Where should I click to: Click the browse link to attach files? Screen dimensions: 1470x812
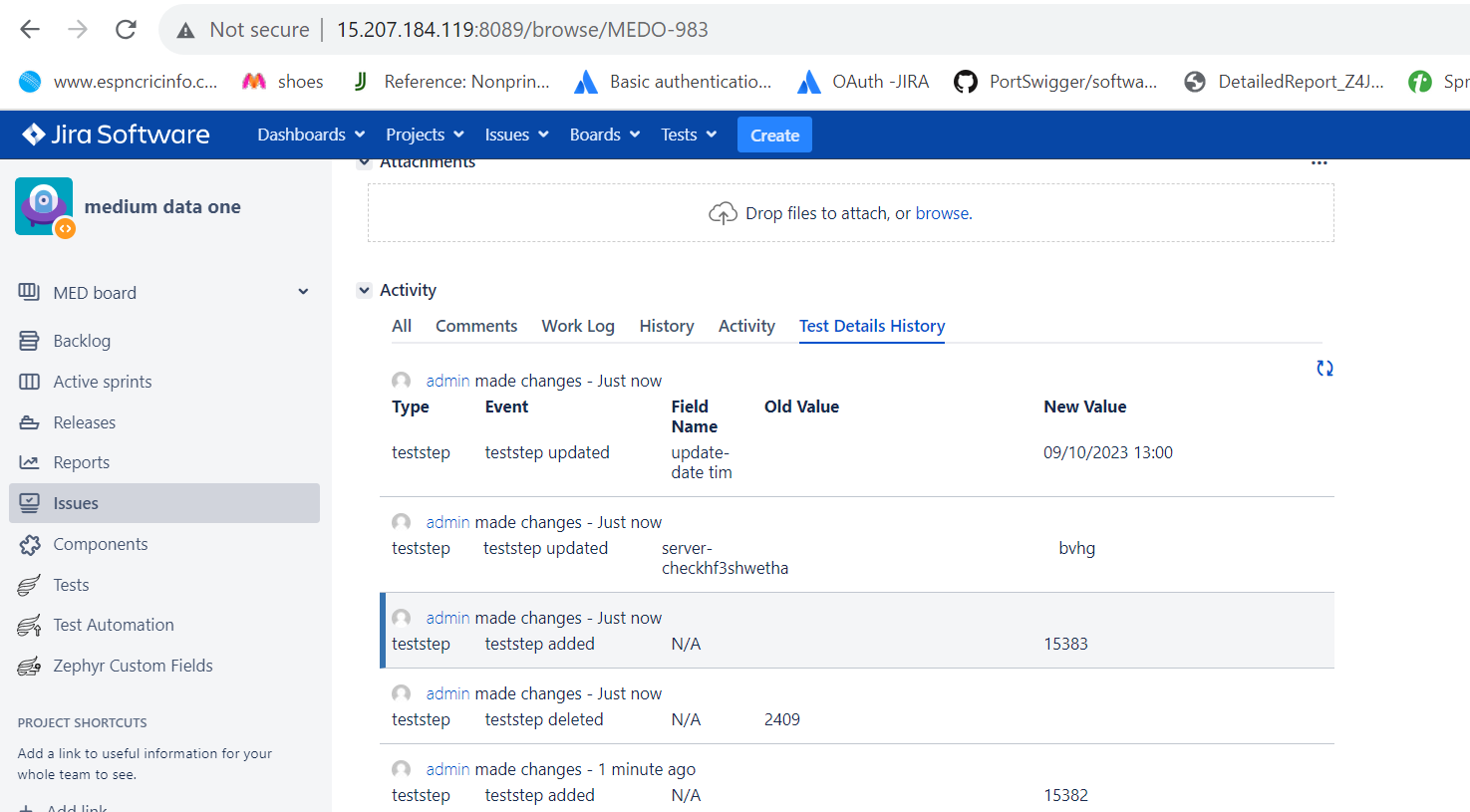coord(942,213)
